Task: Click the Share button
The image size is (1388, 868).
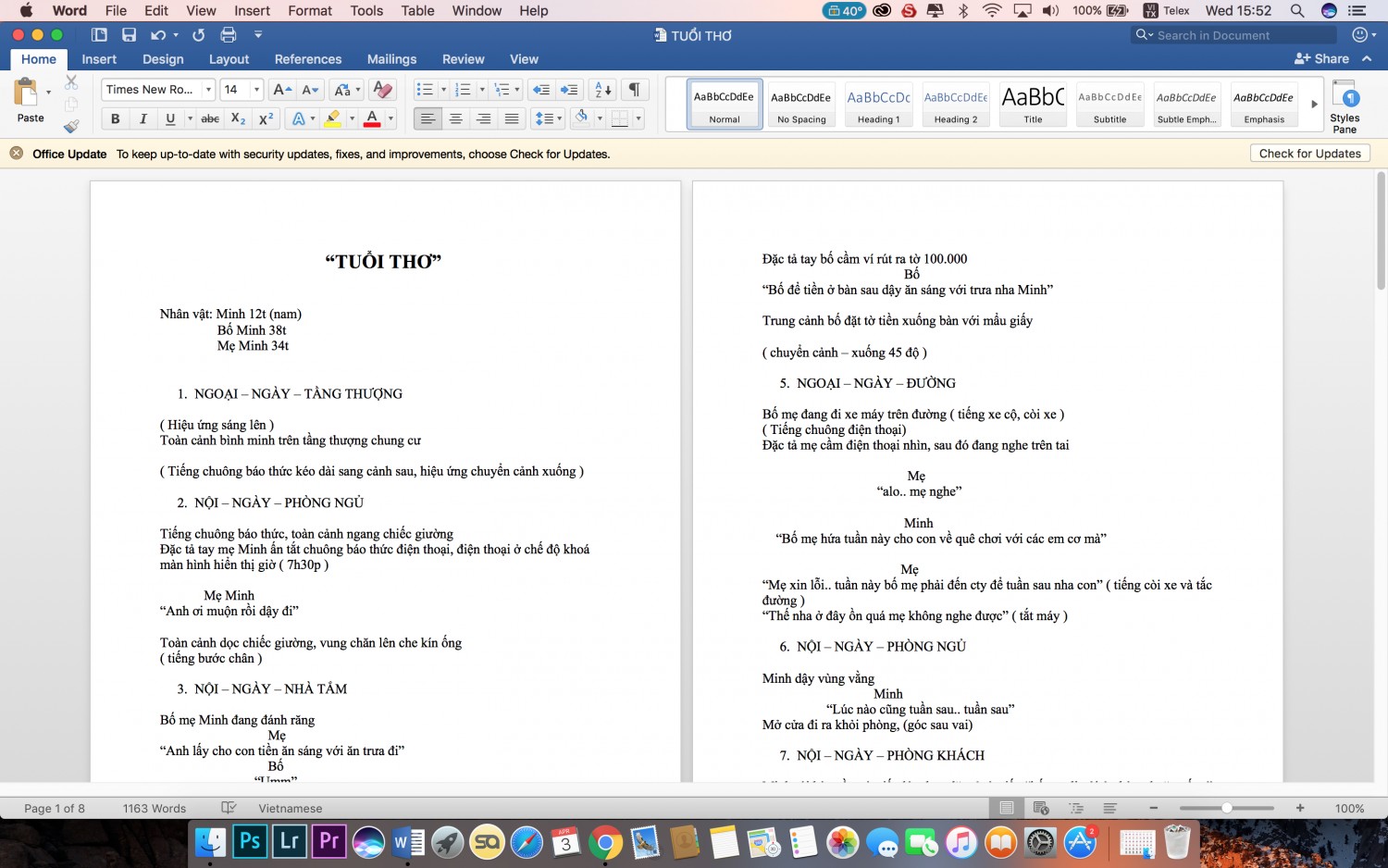Action: point(1321,58)
